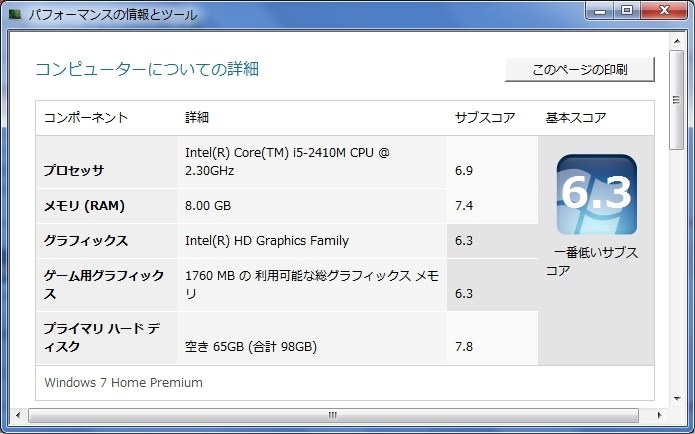Click the window icon in title bar
This screenshot has width=695, height=434.
(15, 14)
